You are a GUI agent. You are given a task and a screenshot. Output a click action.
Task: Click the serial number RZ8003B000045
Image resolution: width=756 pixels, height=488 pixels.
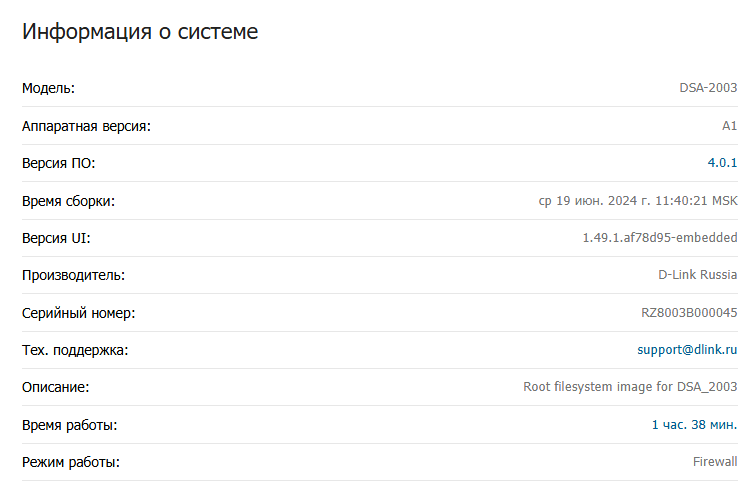tap(689, 313)
